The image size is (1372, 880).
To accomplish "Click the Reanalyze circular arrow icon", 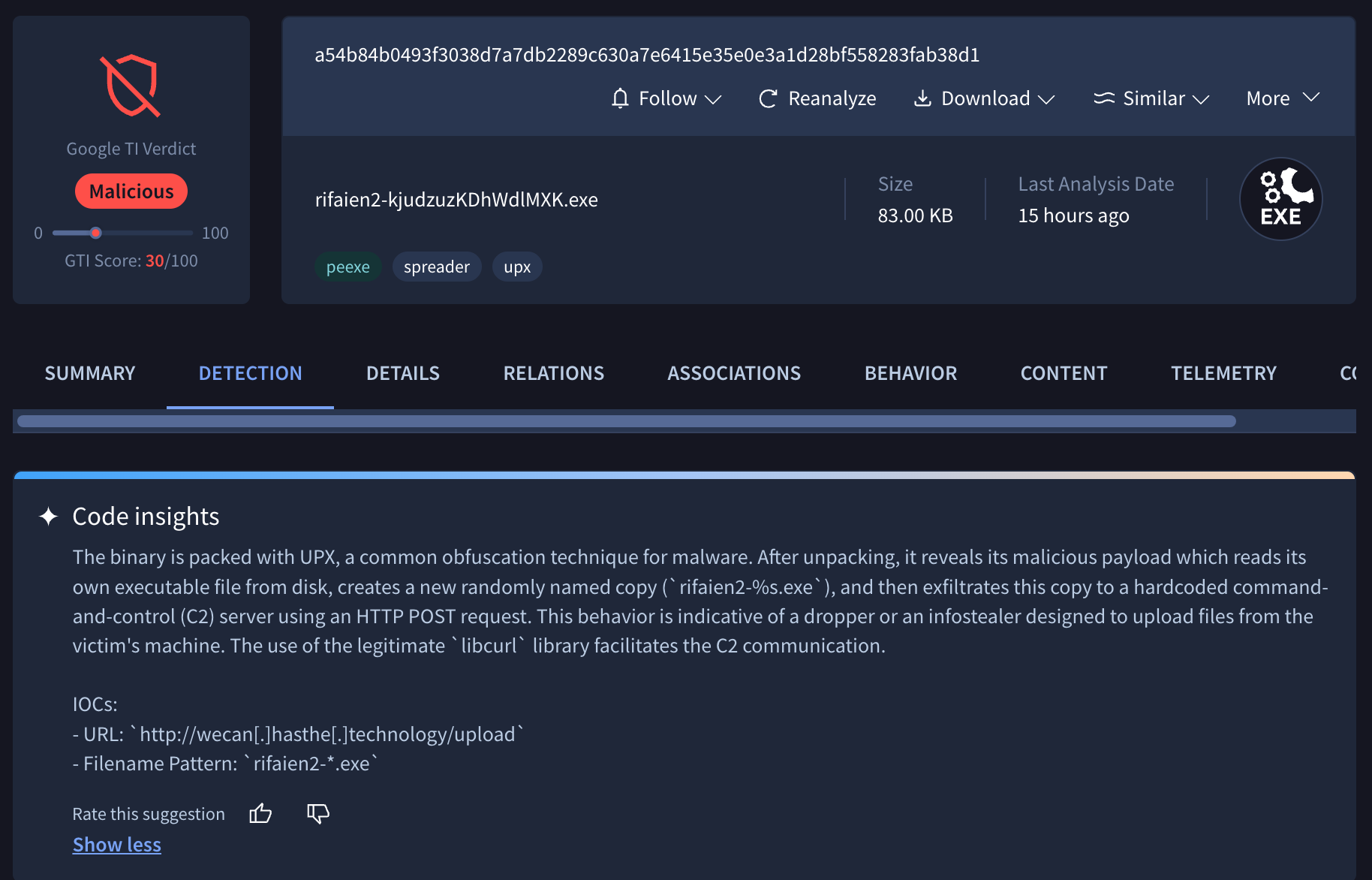I will [768, 98].
